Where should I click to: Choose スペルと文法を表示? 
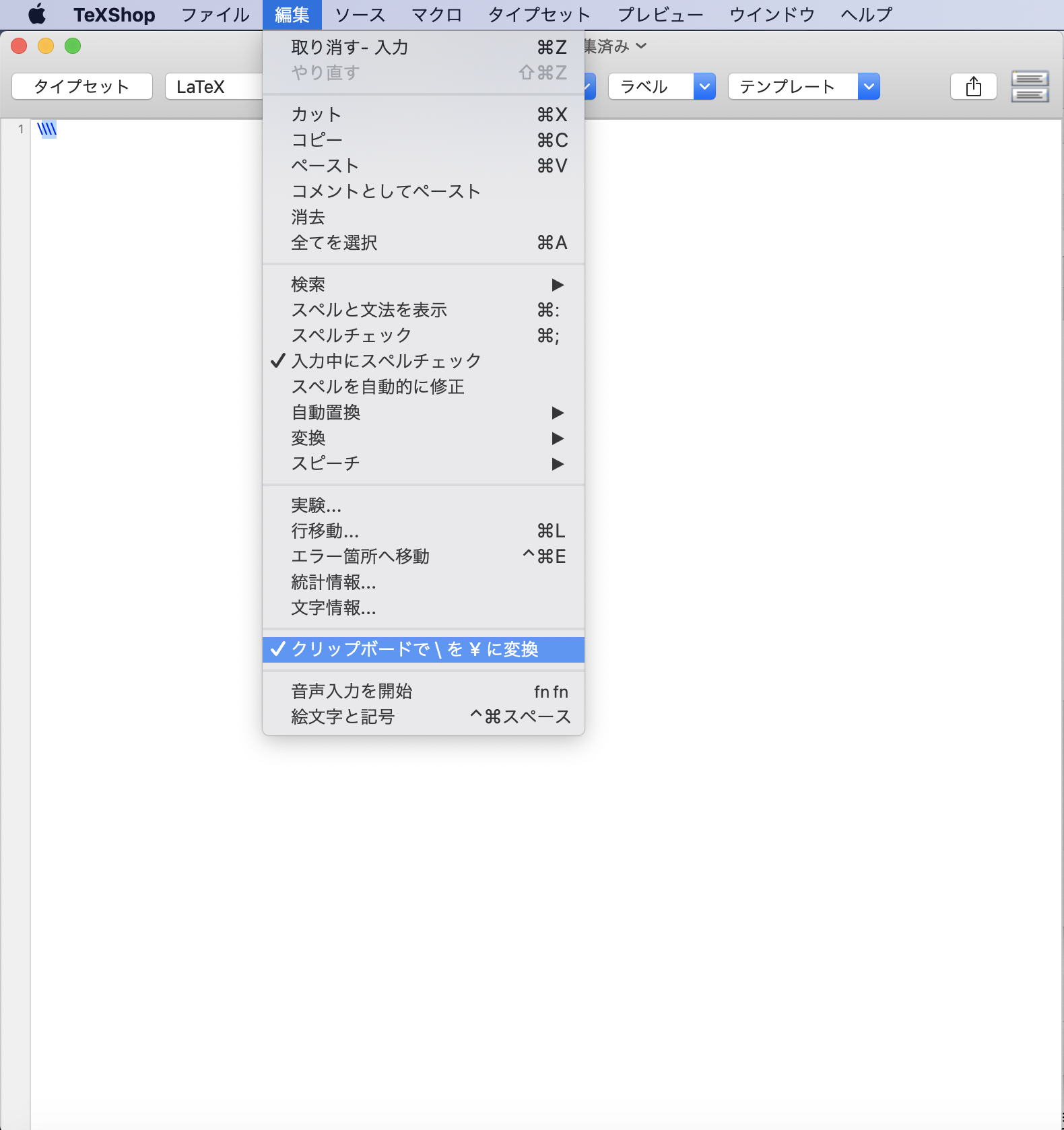(424, 310)
